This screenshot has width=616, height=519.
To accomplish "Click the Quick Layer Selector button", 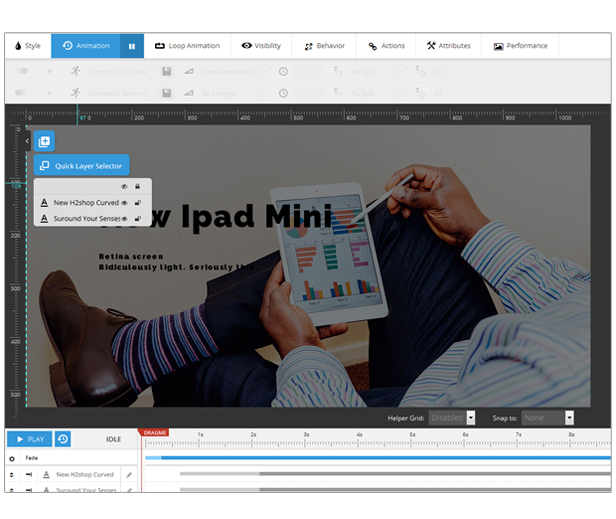I will 82,165.
